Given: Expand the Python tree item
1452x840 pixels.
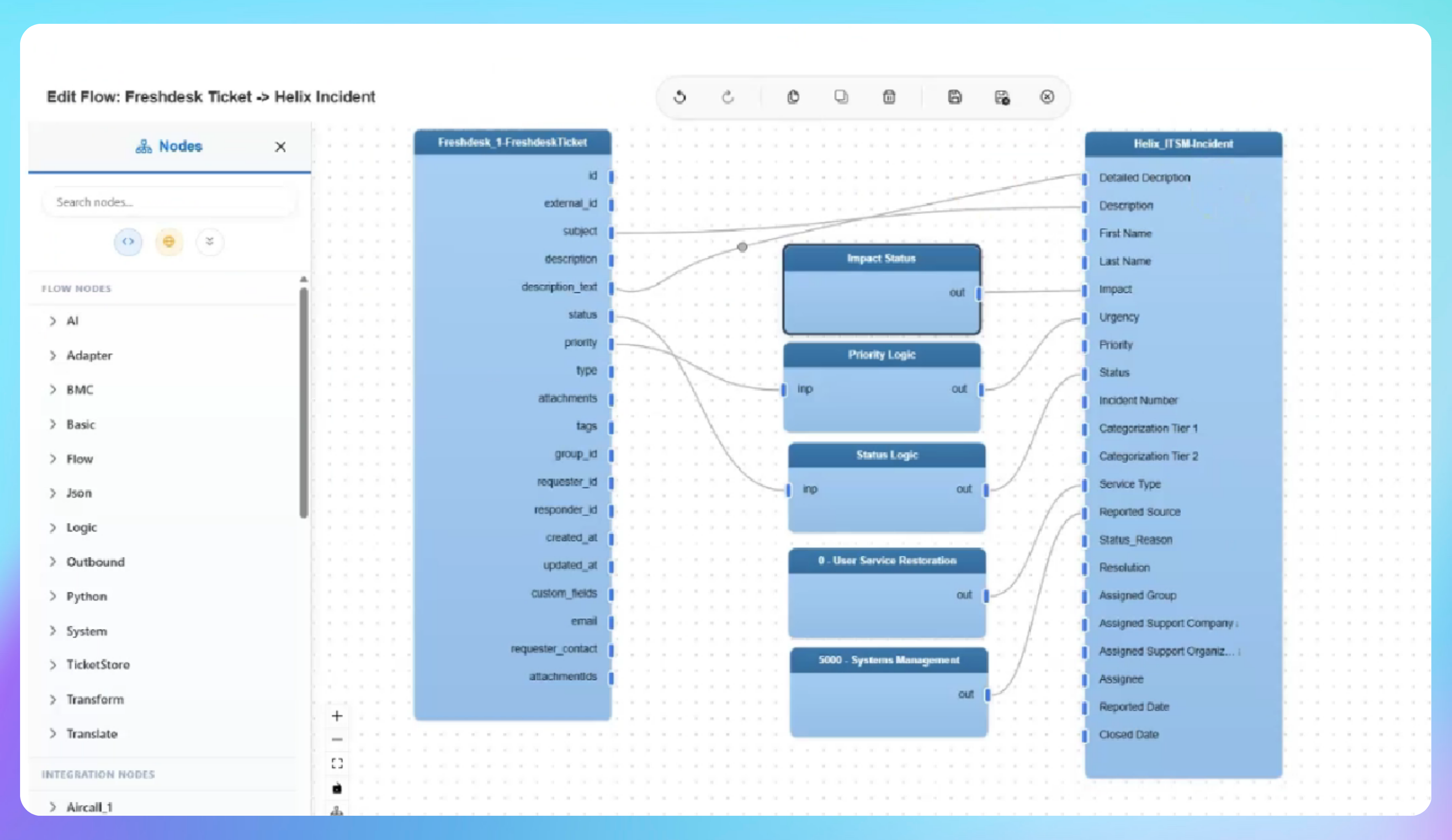Looking at the screenshot, I should 87,596.
